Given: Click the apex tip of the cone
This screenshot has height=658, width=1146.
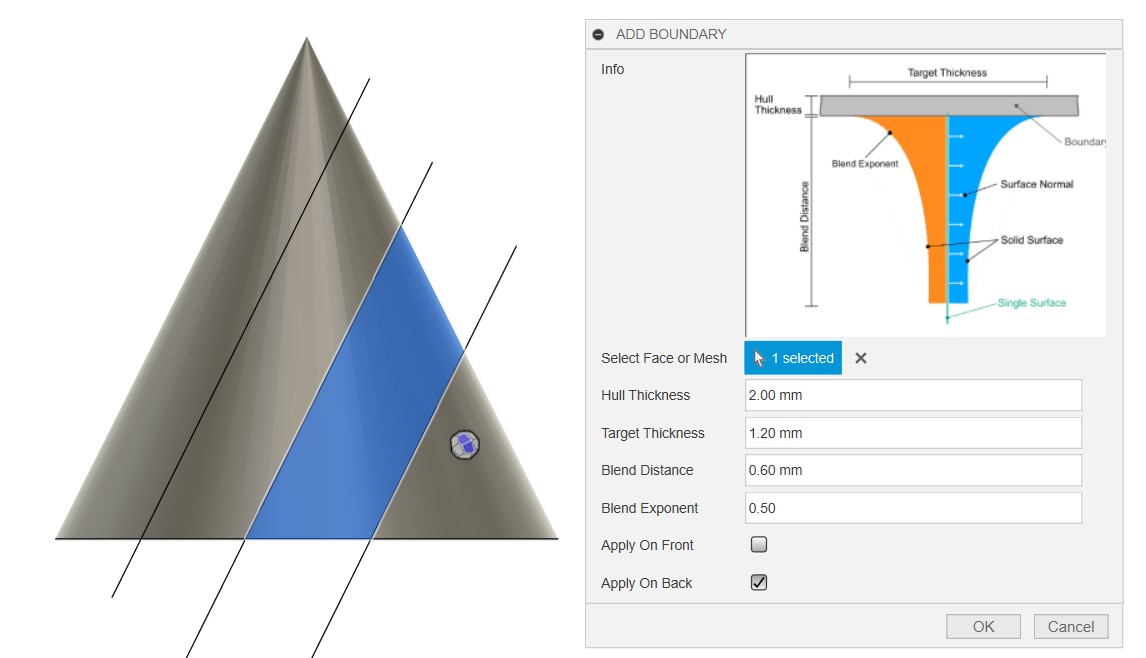Looking at the screenshot, I should pos(307,42).
